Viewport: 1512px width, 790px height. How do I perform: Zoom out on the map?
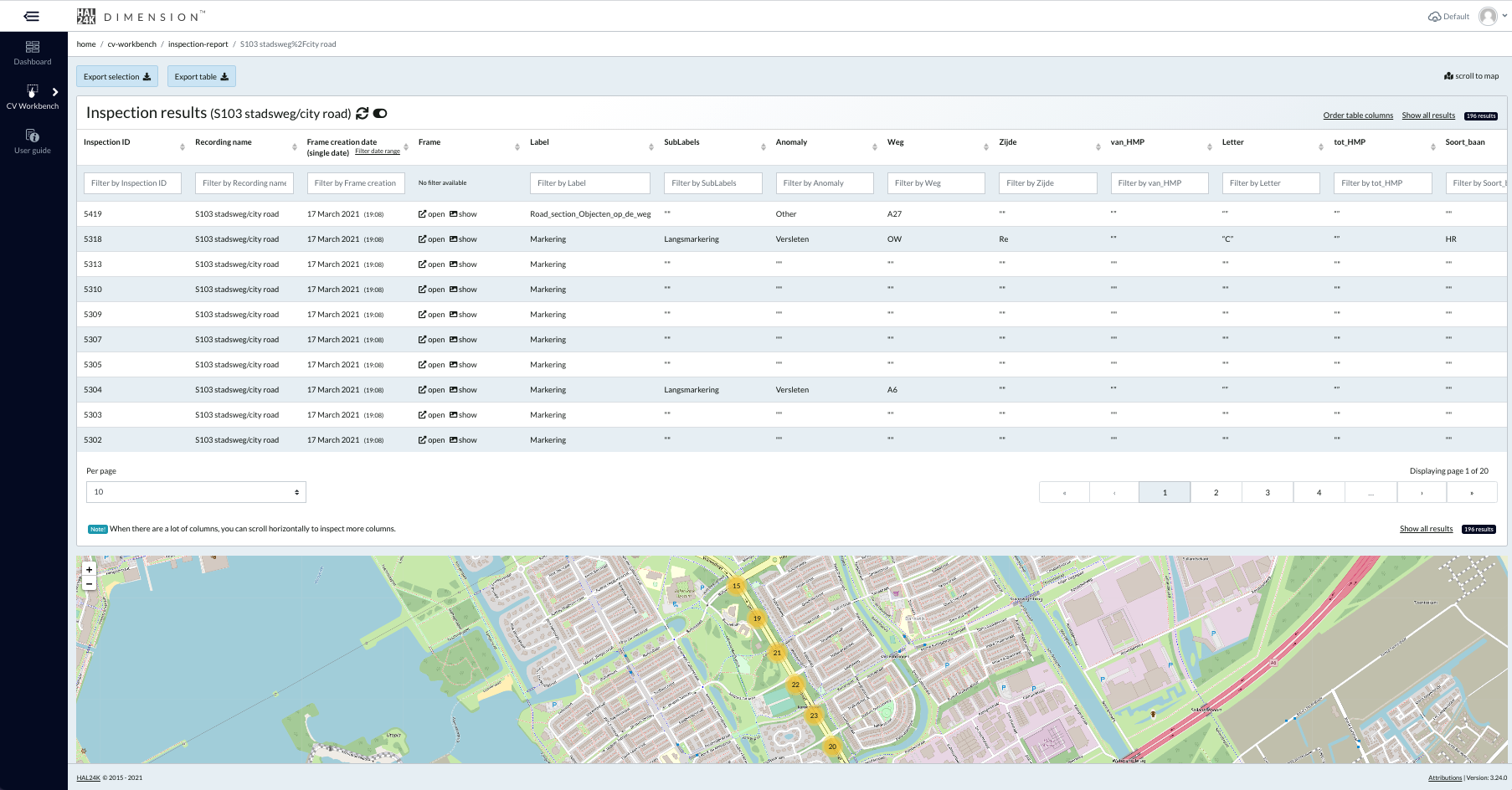89,584
